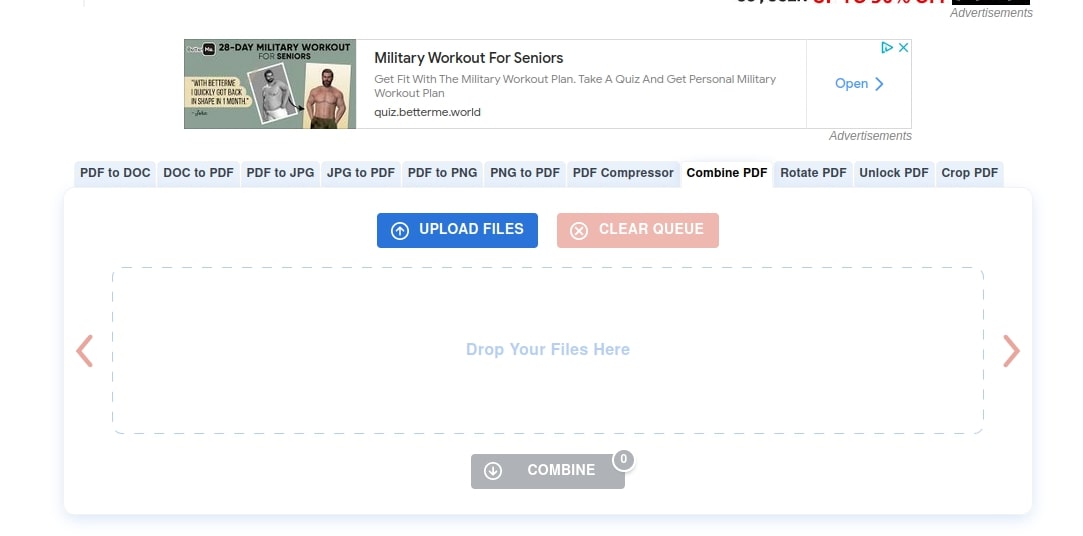Click Open link in the ad
The width and height of the screenshot is (1083, 536).
point(859,84)
